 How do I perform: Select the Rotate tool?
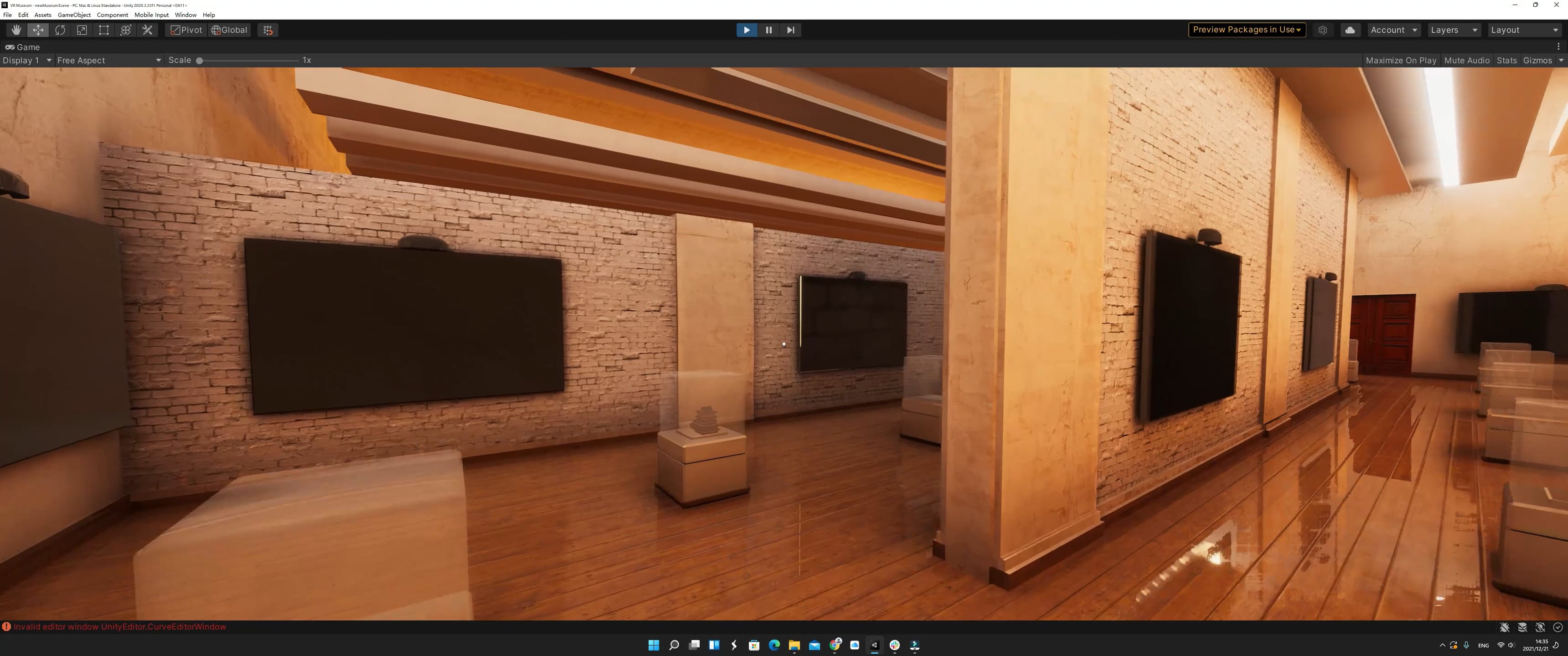tap(60, 30)
